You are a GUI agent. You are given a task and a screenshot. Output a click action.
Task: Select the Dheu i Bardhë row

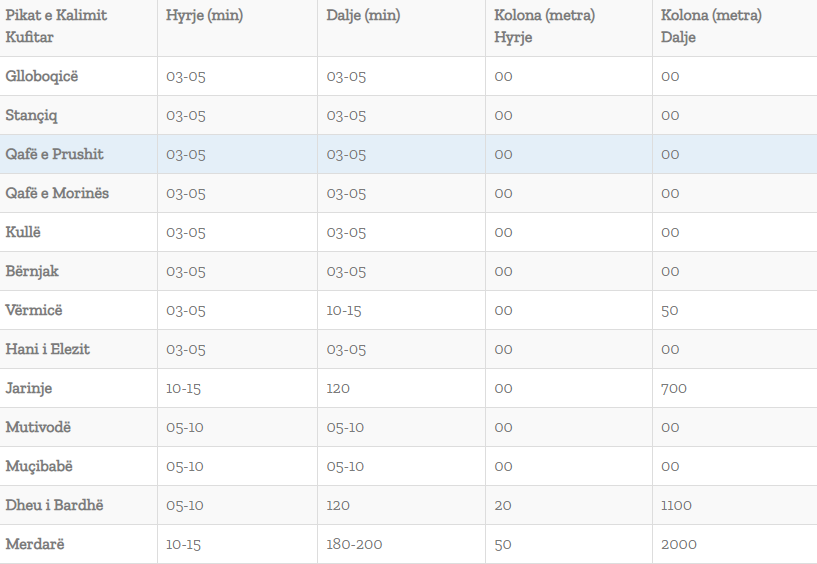[54, 505]
